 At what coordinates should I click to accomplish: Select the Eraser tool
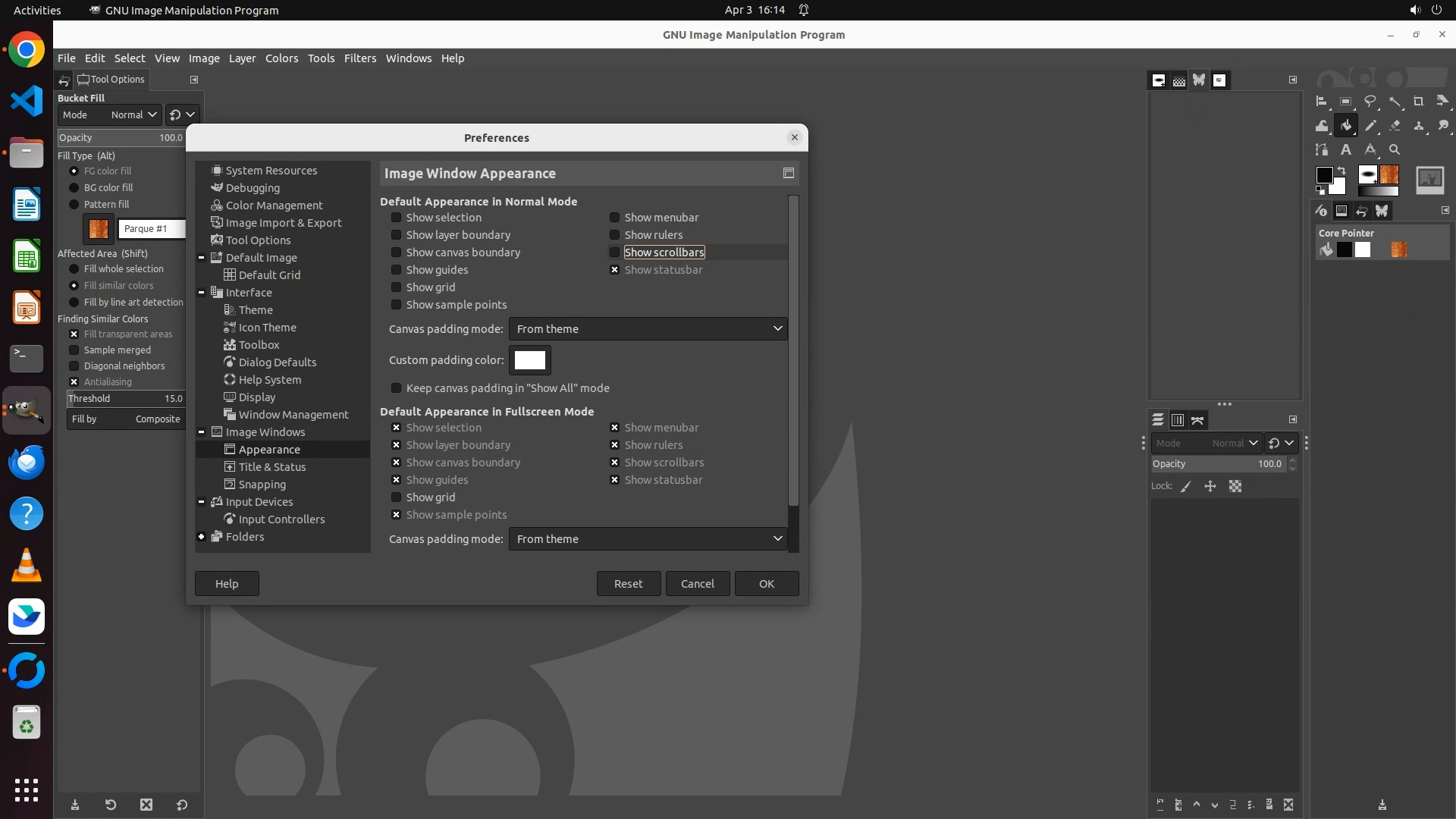(1395, 126)
